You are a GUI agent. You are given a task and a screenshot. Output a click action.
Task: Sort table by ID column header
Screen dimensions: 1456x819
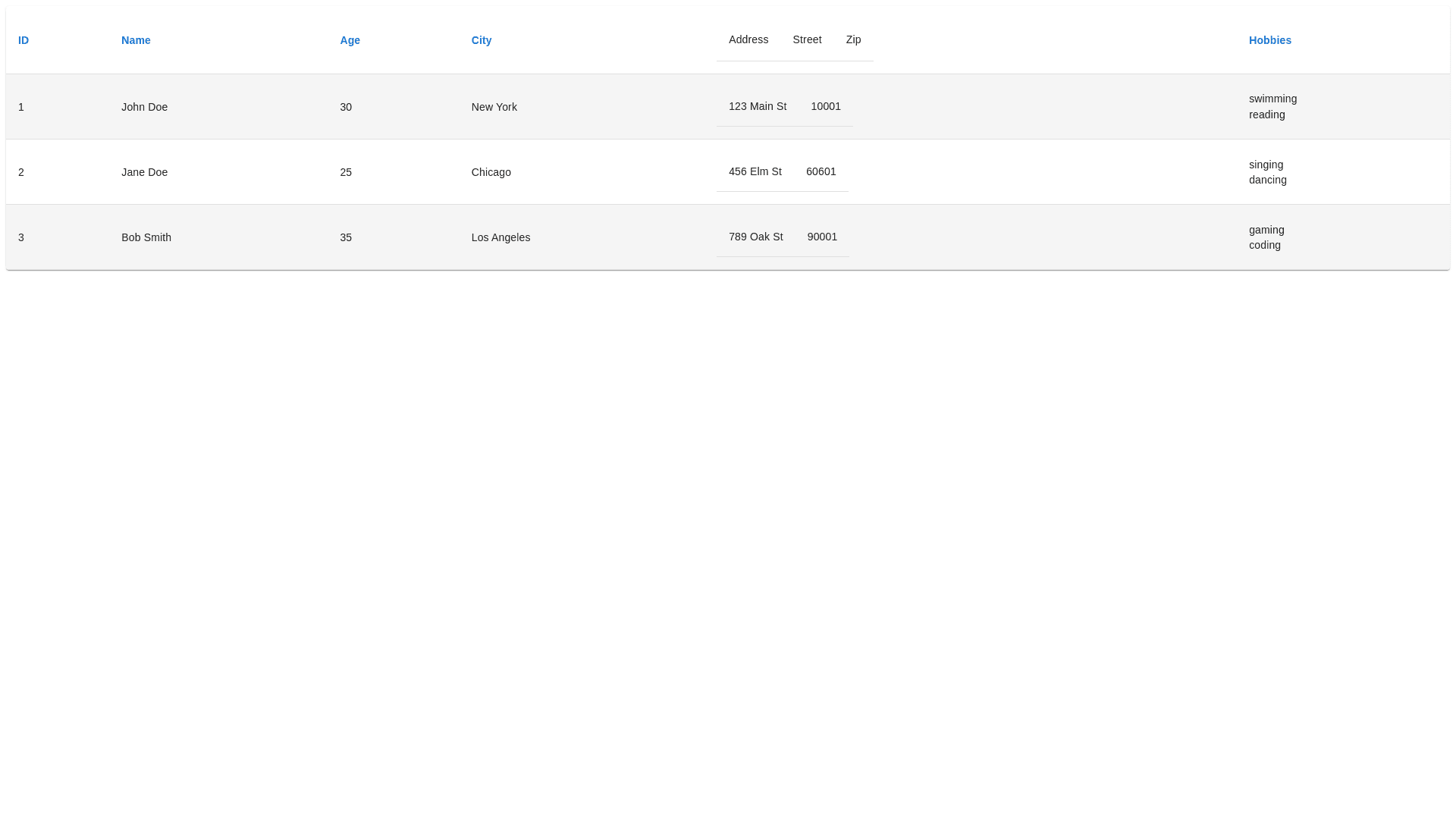click(x=24, y=40)
